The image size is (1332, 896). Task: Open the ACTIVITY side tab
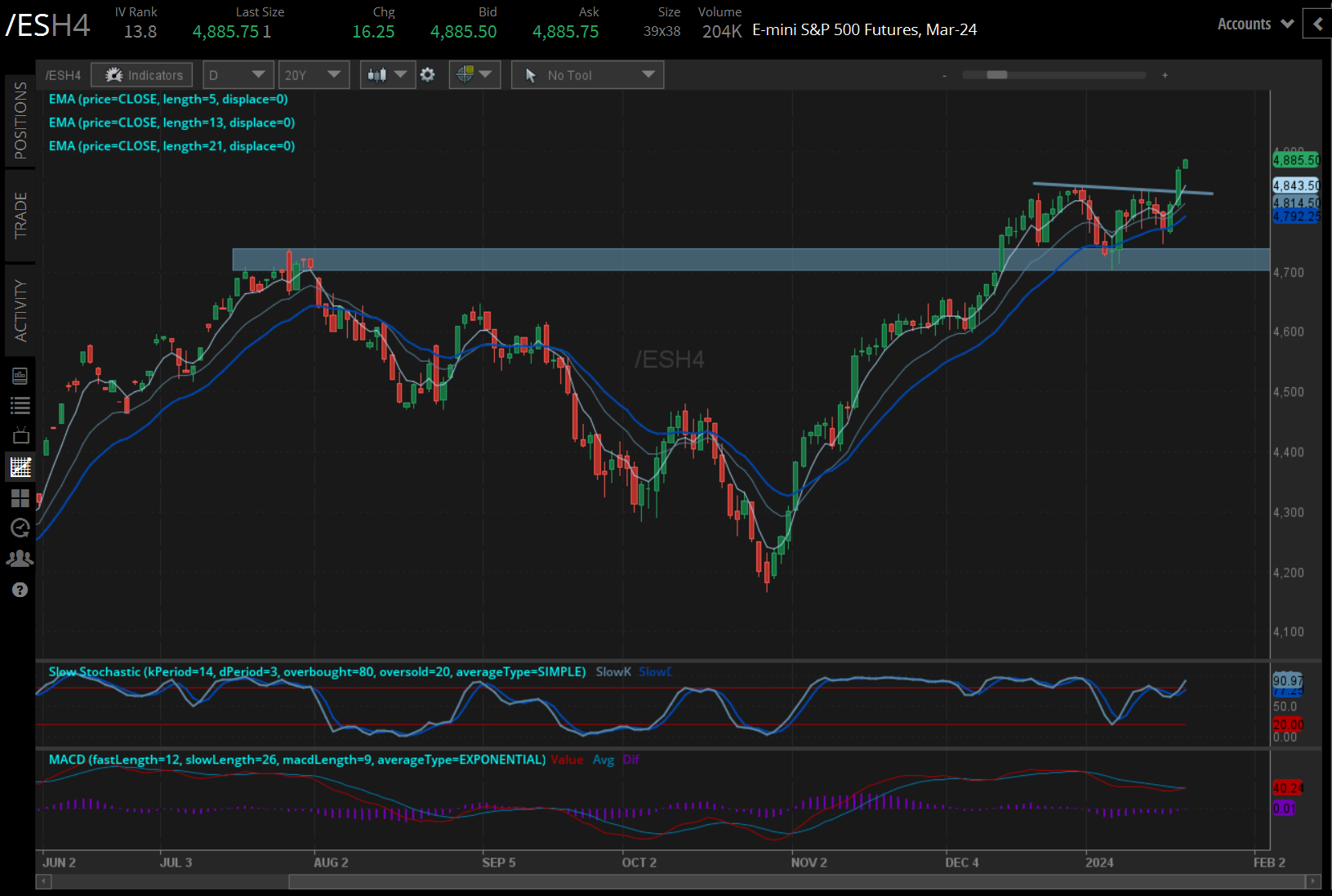[20, 310]
